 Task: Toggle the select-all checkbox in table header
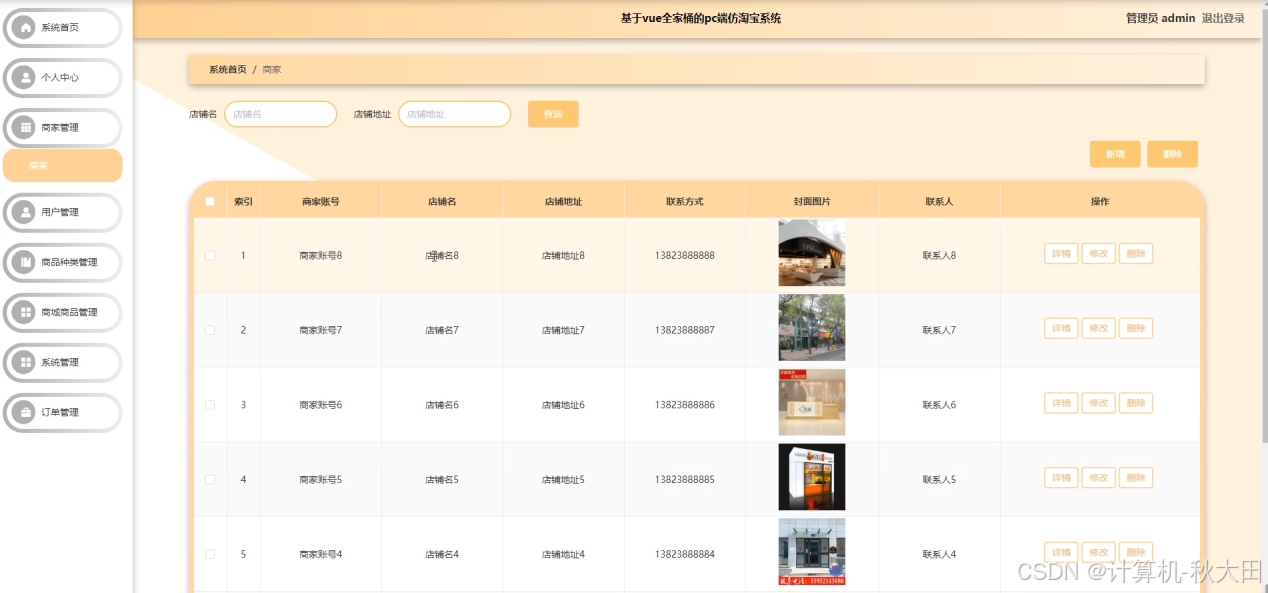point(210,201)
